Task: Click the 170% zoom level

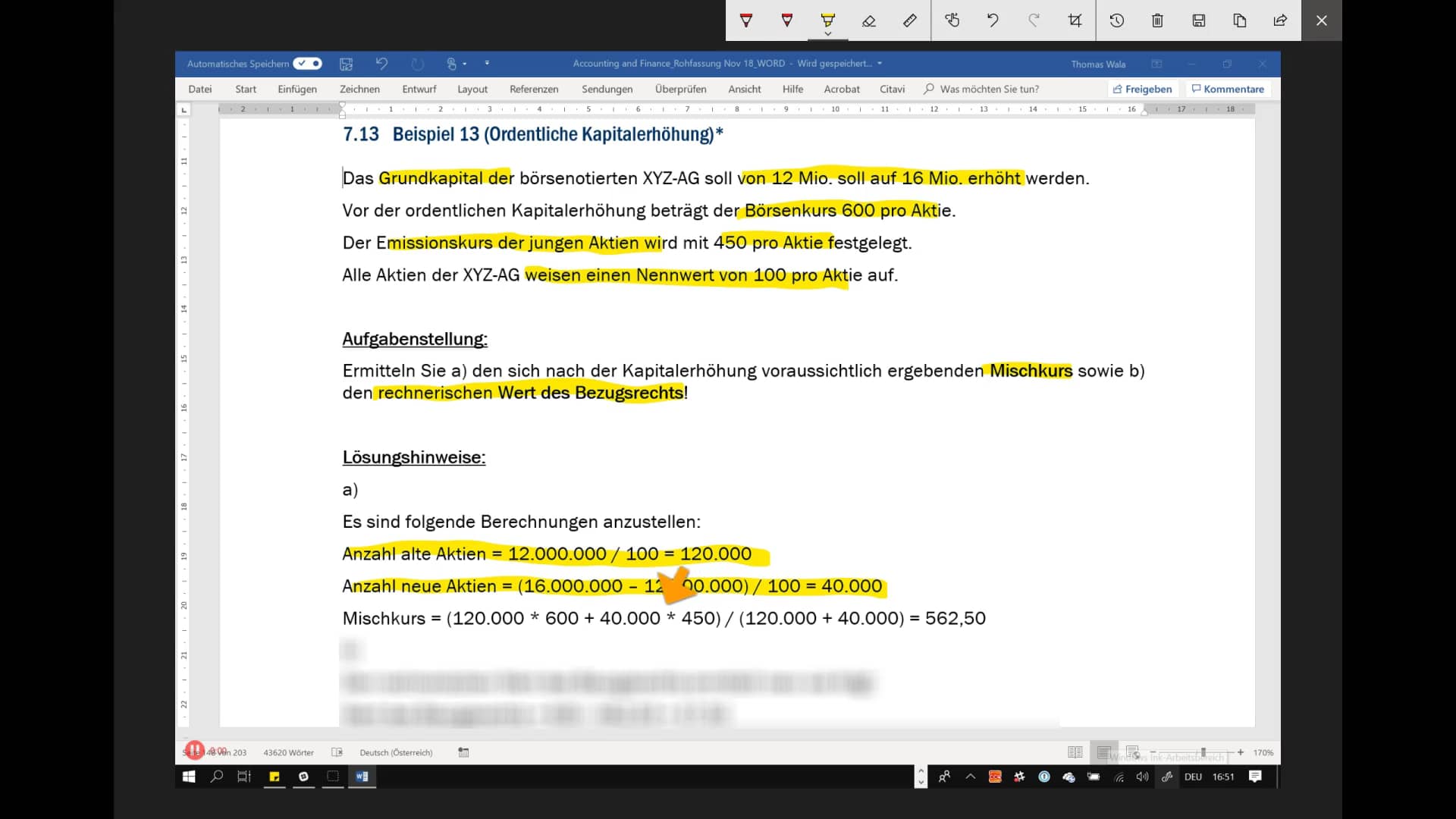Action: click(x=1263, y=752)
